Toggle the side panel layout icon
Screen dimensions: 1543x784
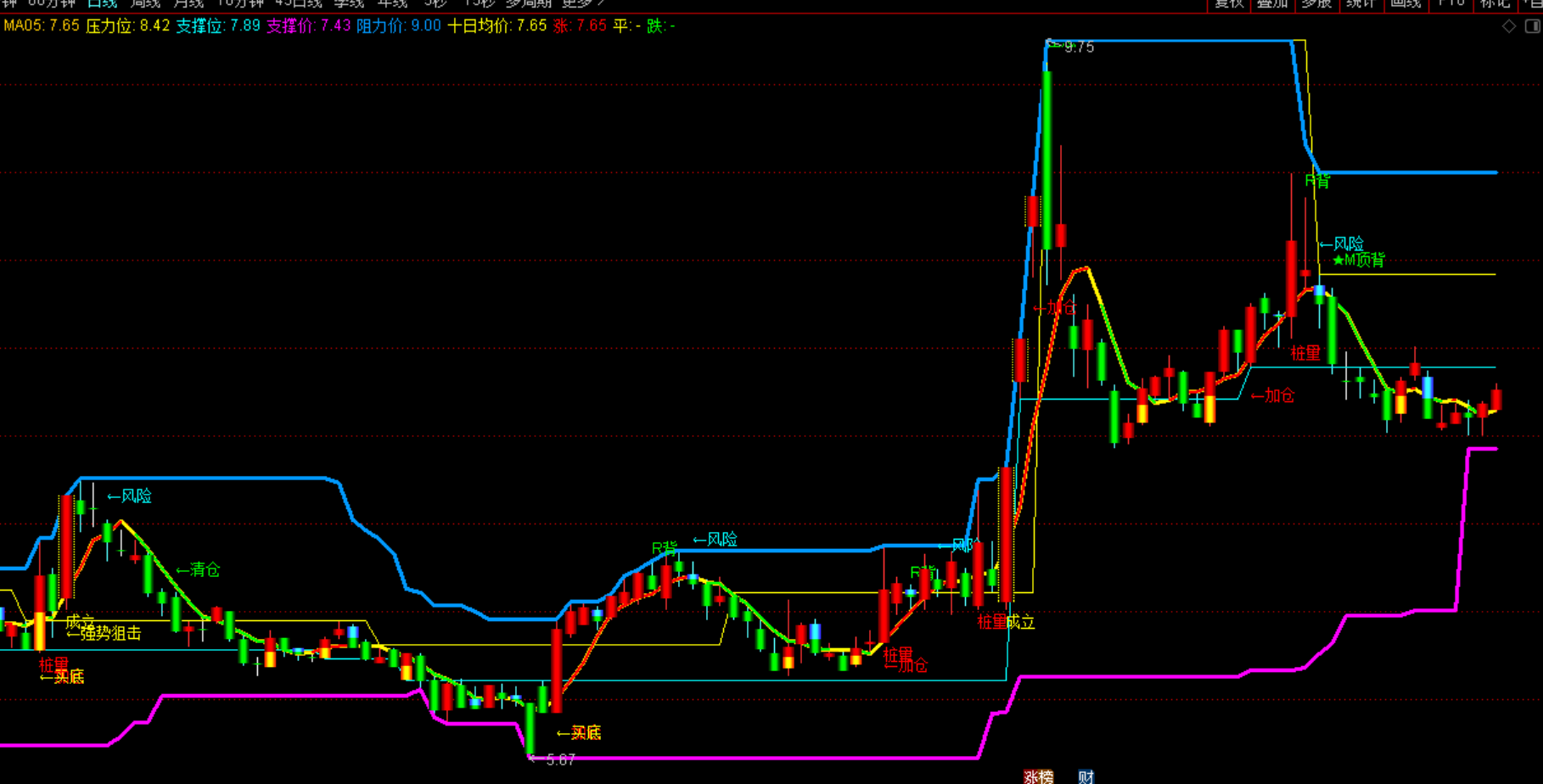pyautogui.click(x=1533, y=26)
